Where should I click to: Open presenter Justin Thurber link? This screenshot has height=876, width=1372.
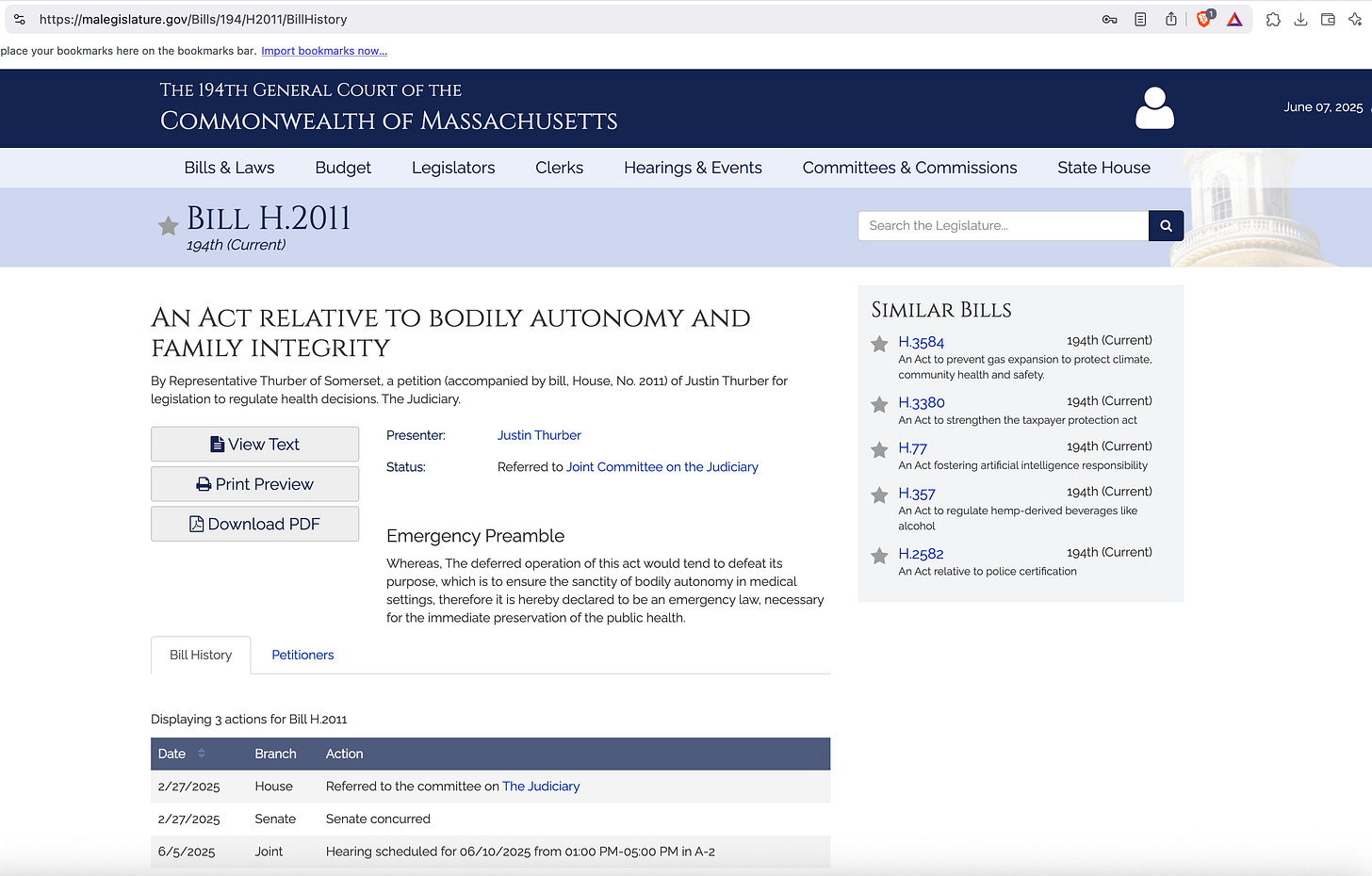(x=539, y=435)
